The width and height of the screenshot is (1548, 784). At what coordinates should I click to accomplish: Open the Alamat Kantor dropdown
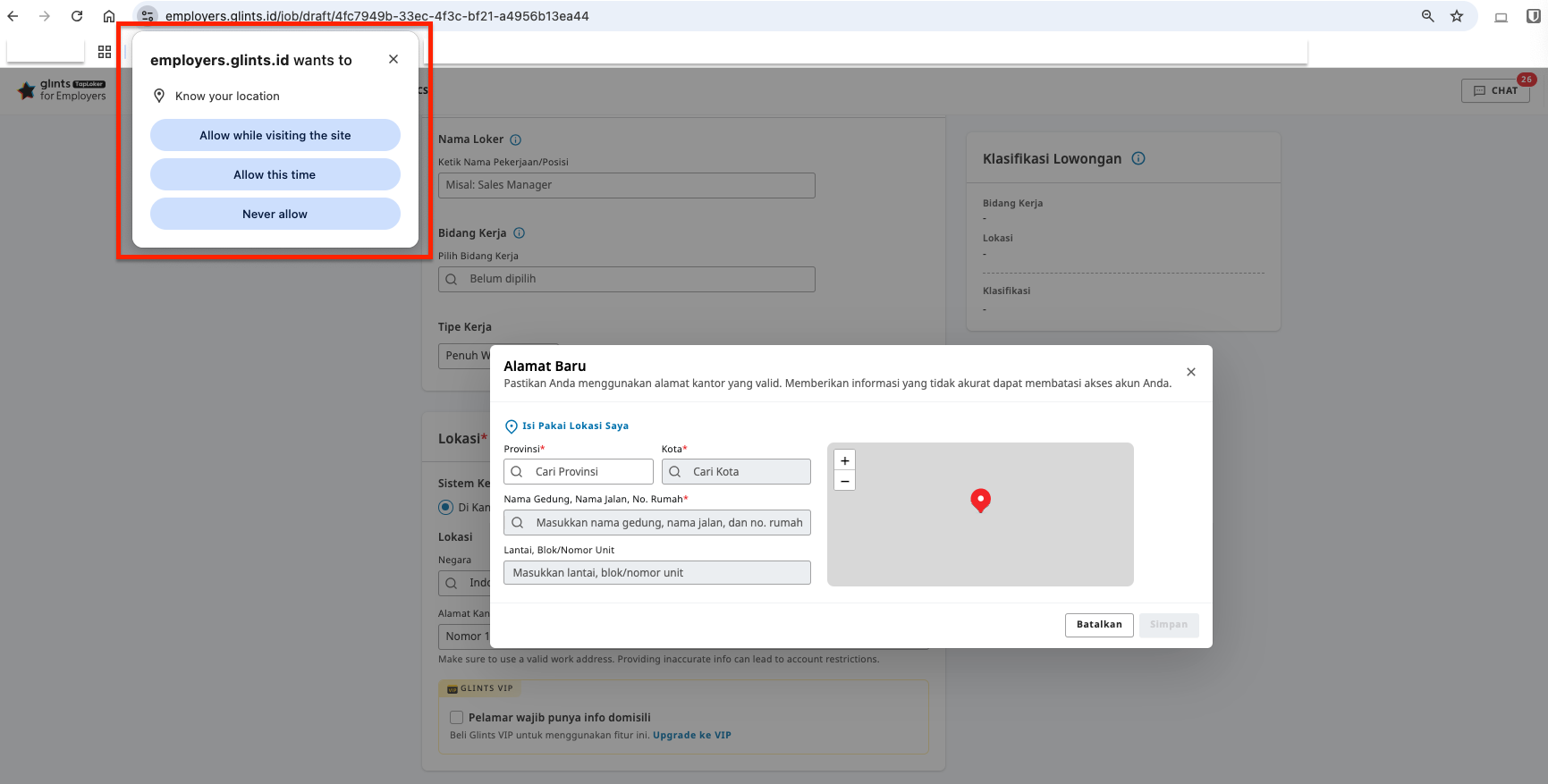pyautogui.click(x=464, y=636)
